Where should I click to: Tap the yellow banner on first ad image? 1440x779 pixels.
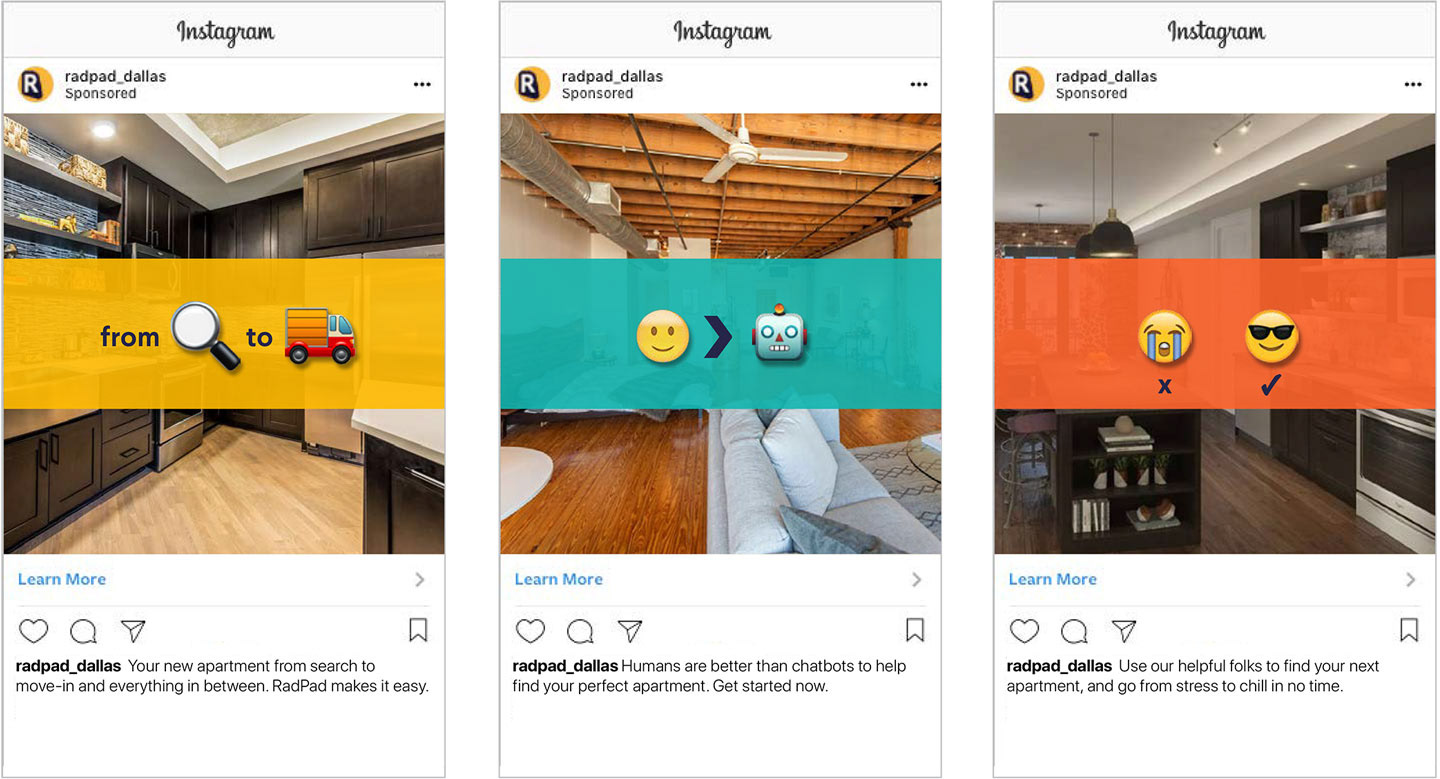pos(224,334)
